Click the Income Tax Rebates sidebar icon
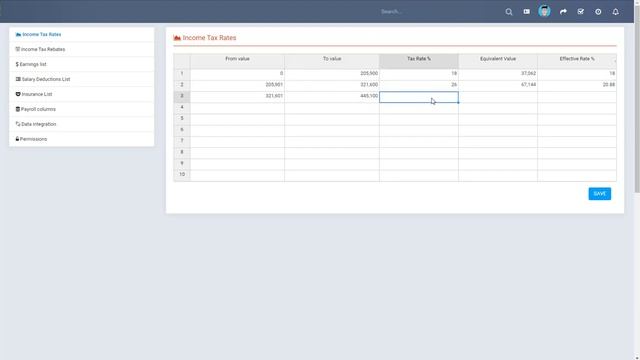The image size is (640, 360). (x=18, y=49)
